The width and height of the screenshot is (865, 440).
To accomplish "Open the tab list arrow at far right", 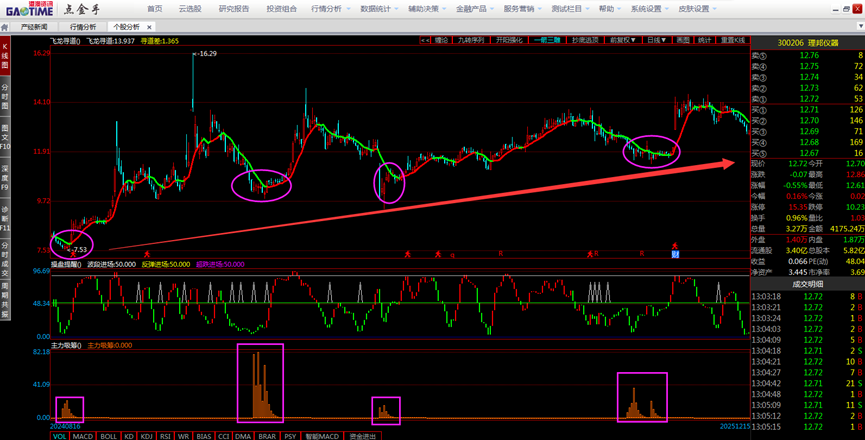I will pyautogui.click(x=859, y=26).
